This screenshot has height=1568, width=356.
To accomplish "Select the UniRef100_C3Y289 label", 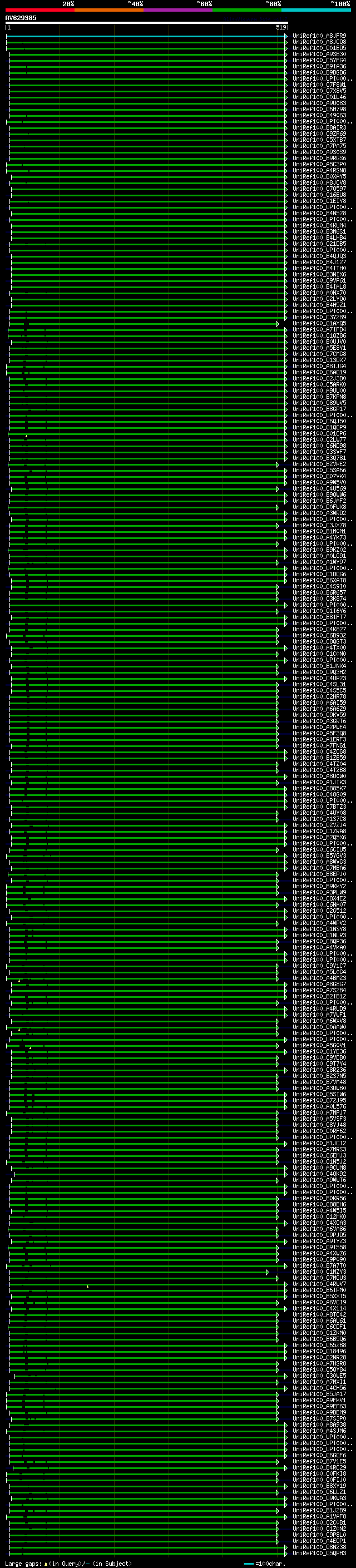I will [x=319, y=317].
